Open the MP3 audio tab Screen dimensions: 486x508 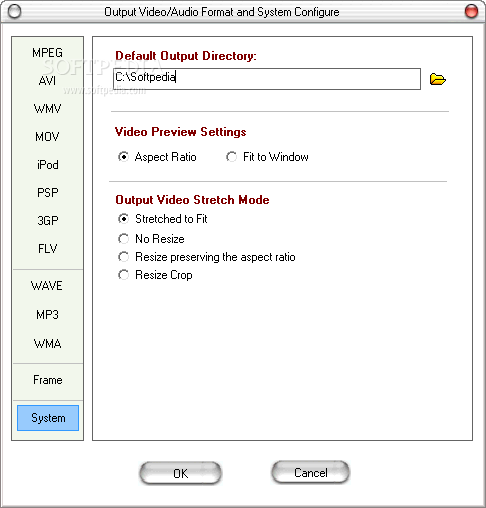[x=47, y=315]
